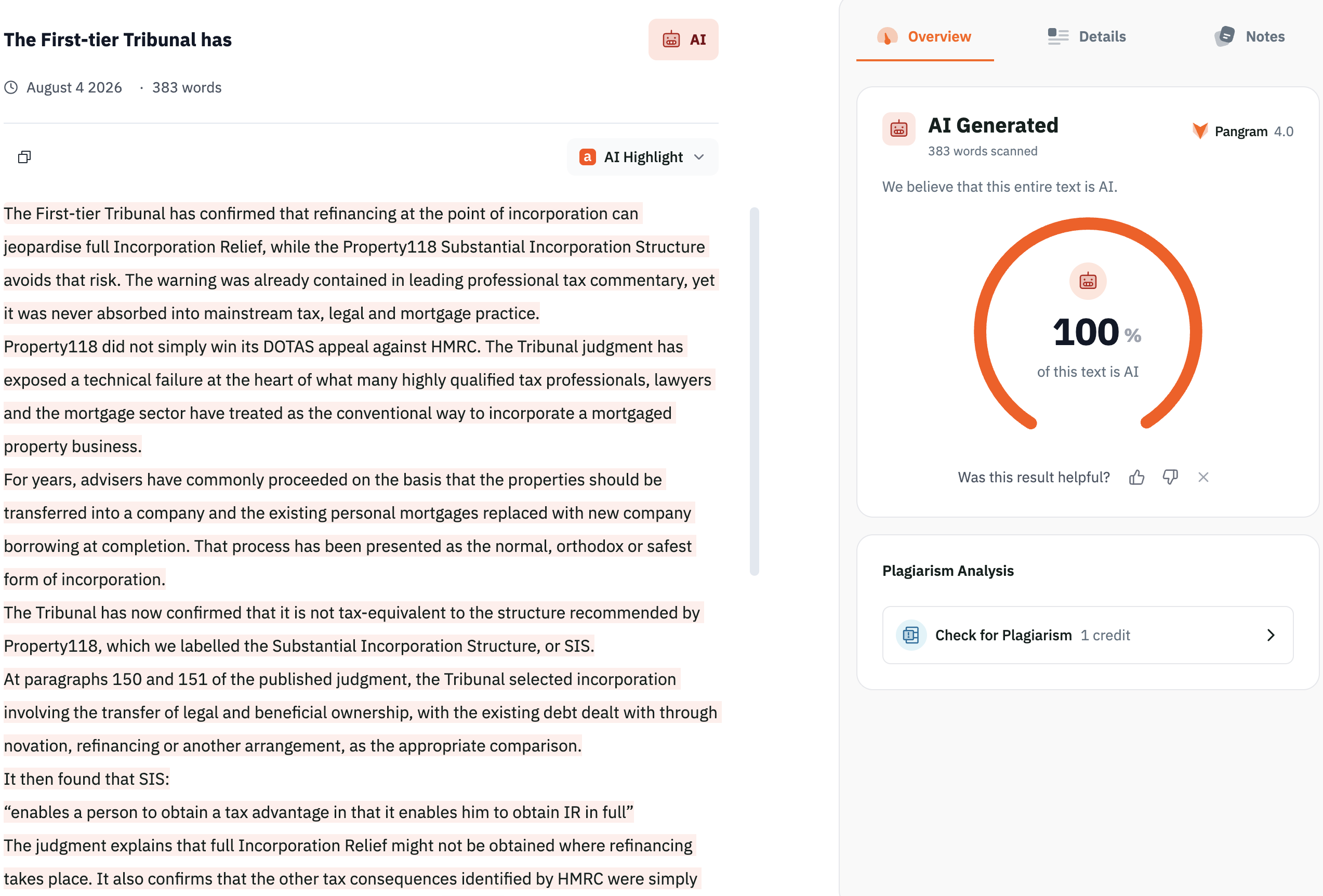The height and width of the screenshot is (896, 1323).
Task: Click the '383 words' count label
Action: coord(187,87)
